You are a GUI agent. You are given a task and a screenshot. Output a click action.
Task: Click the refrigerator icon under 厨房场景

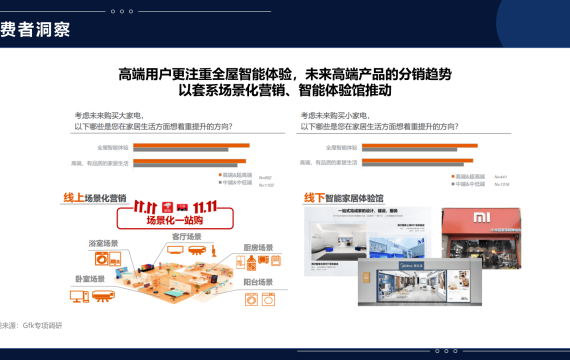(x=240, y=262)
